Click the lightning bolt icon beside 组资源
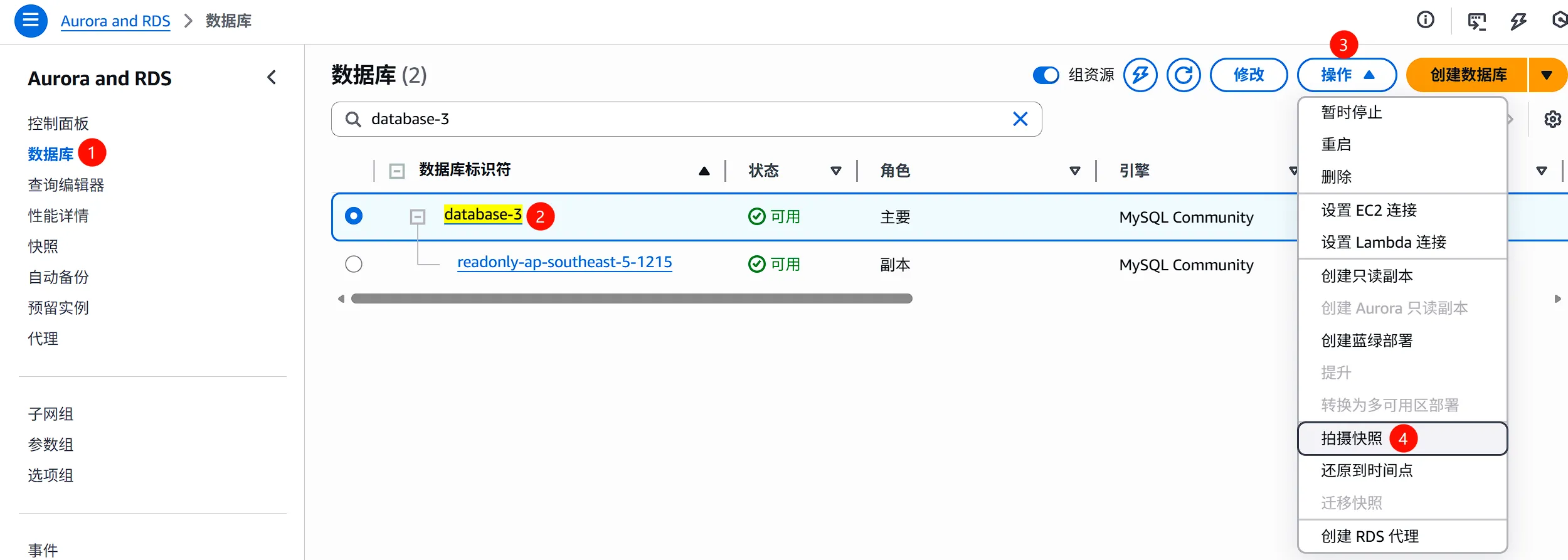Viewport: 1568px width, 560px height. coord(1140,75)
